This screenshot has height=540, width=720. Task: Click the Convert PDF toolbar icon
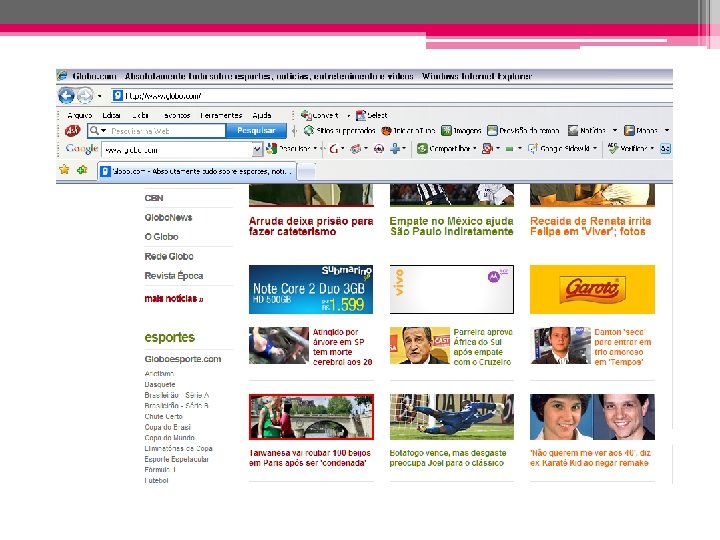[306, 115]
